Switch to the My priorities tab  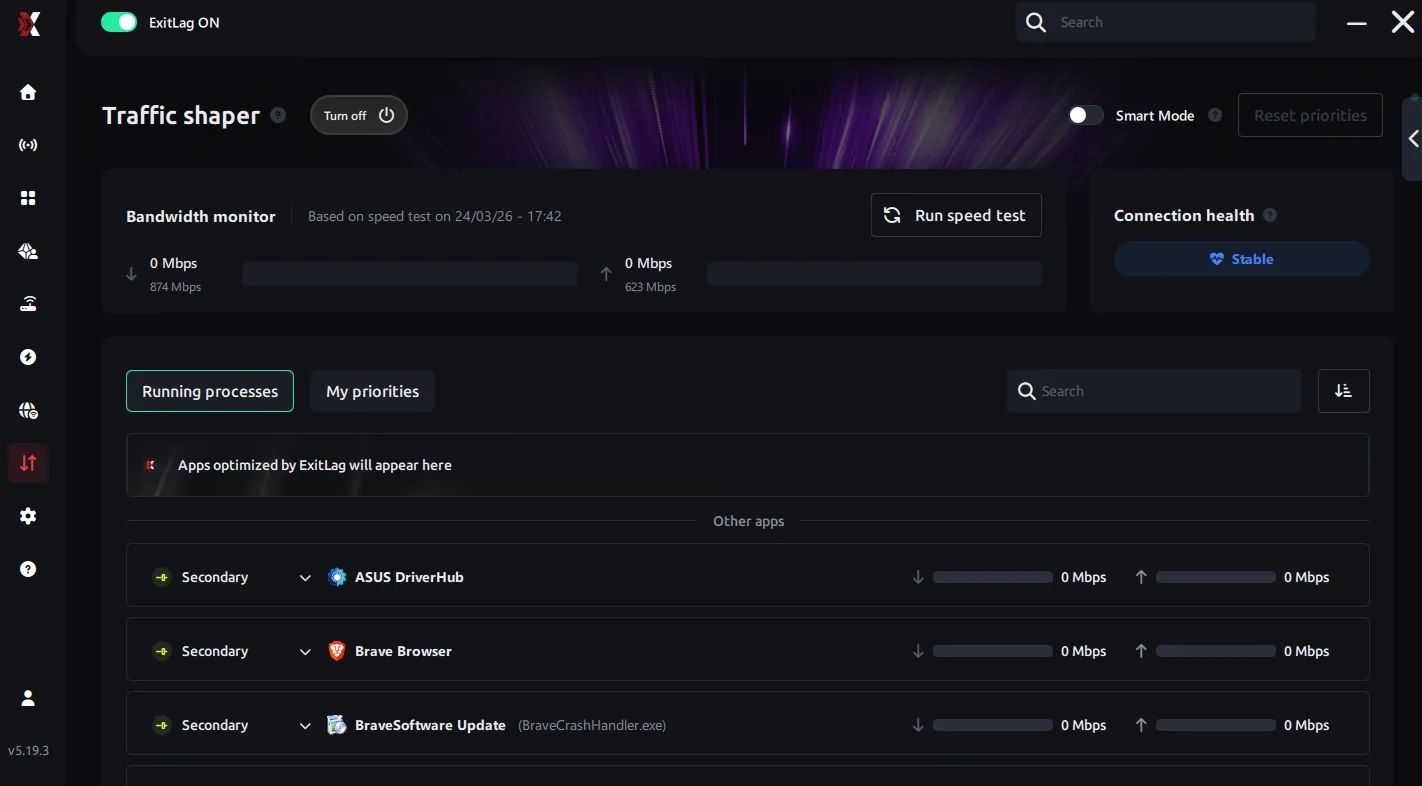click(x=372, y=391)
